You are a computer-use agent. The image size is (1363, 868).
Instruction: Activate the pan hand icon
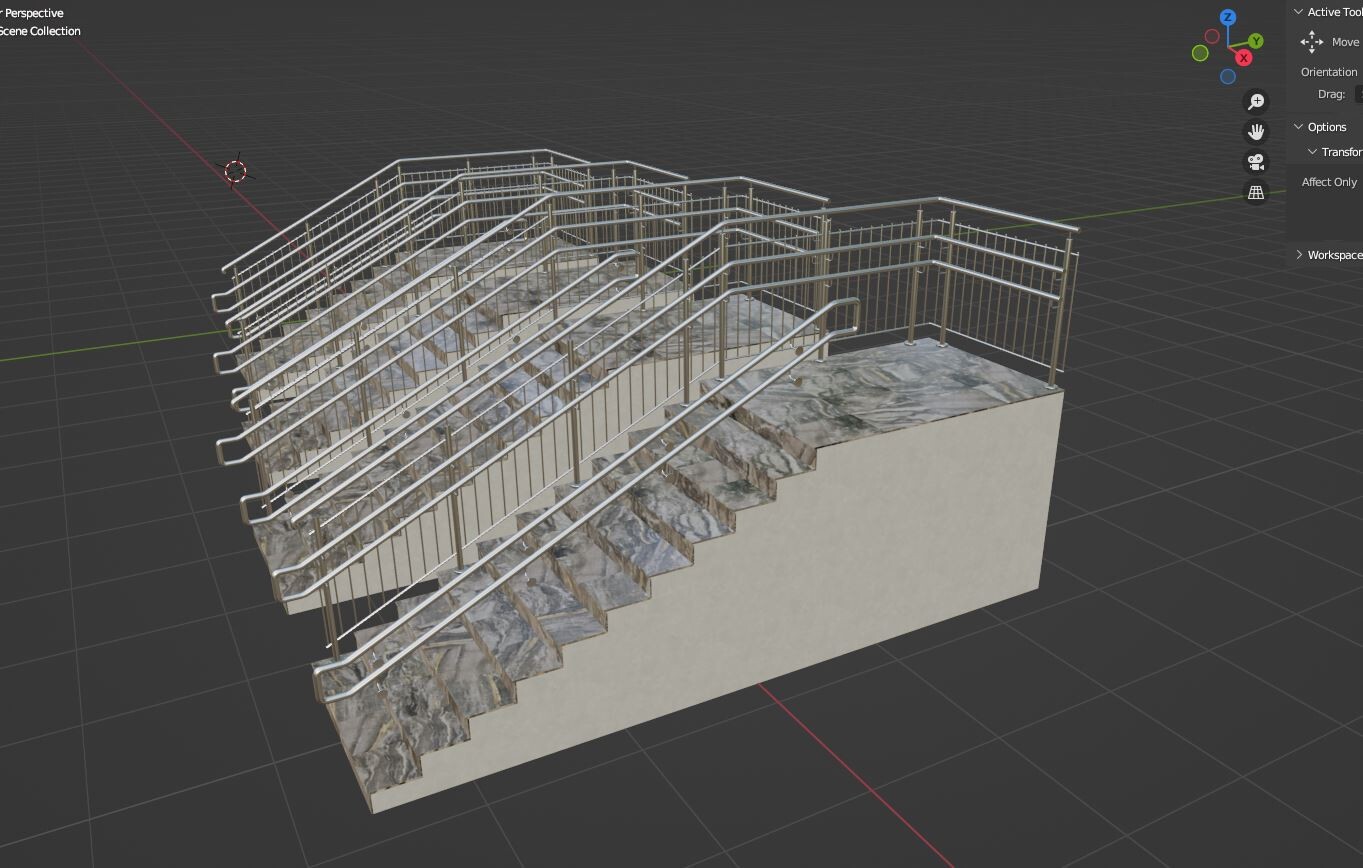(1256, 131)
